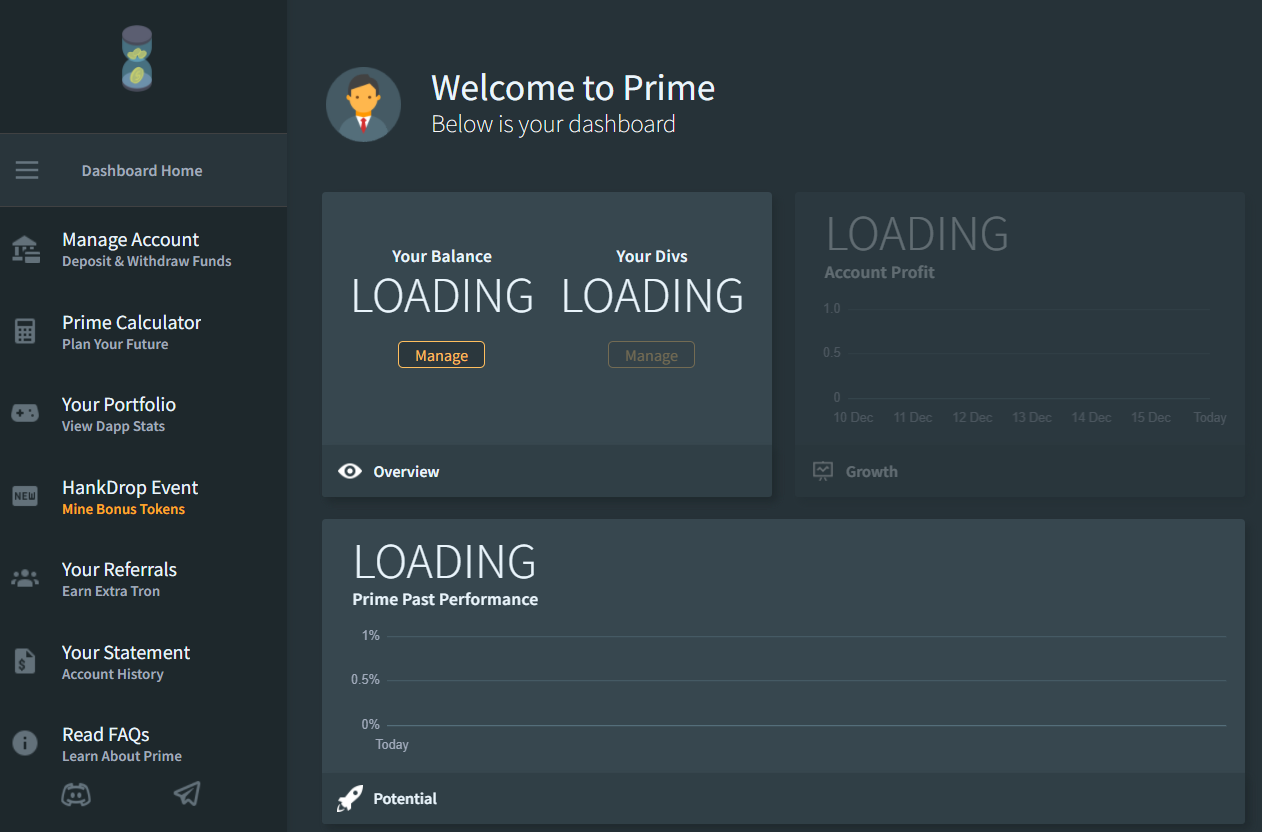Click the bank icon beside Manage Account
1262x832 pixels.
25,249
